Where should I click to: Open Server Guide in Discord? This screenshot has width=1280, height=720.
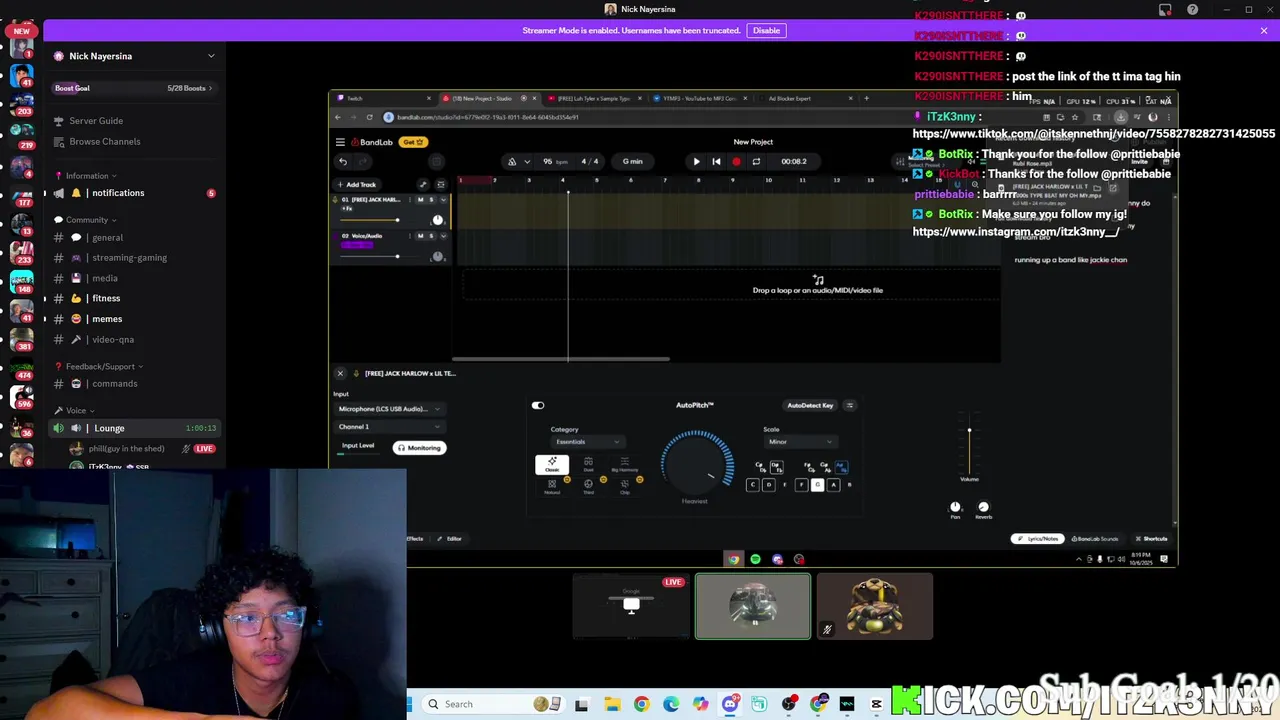[x=96, y=121]
